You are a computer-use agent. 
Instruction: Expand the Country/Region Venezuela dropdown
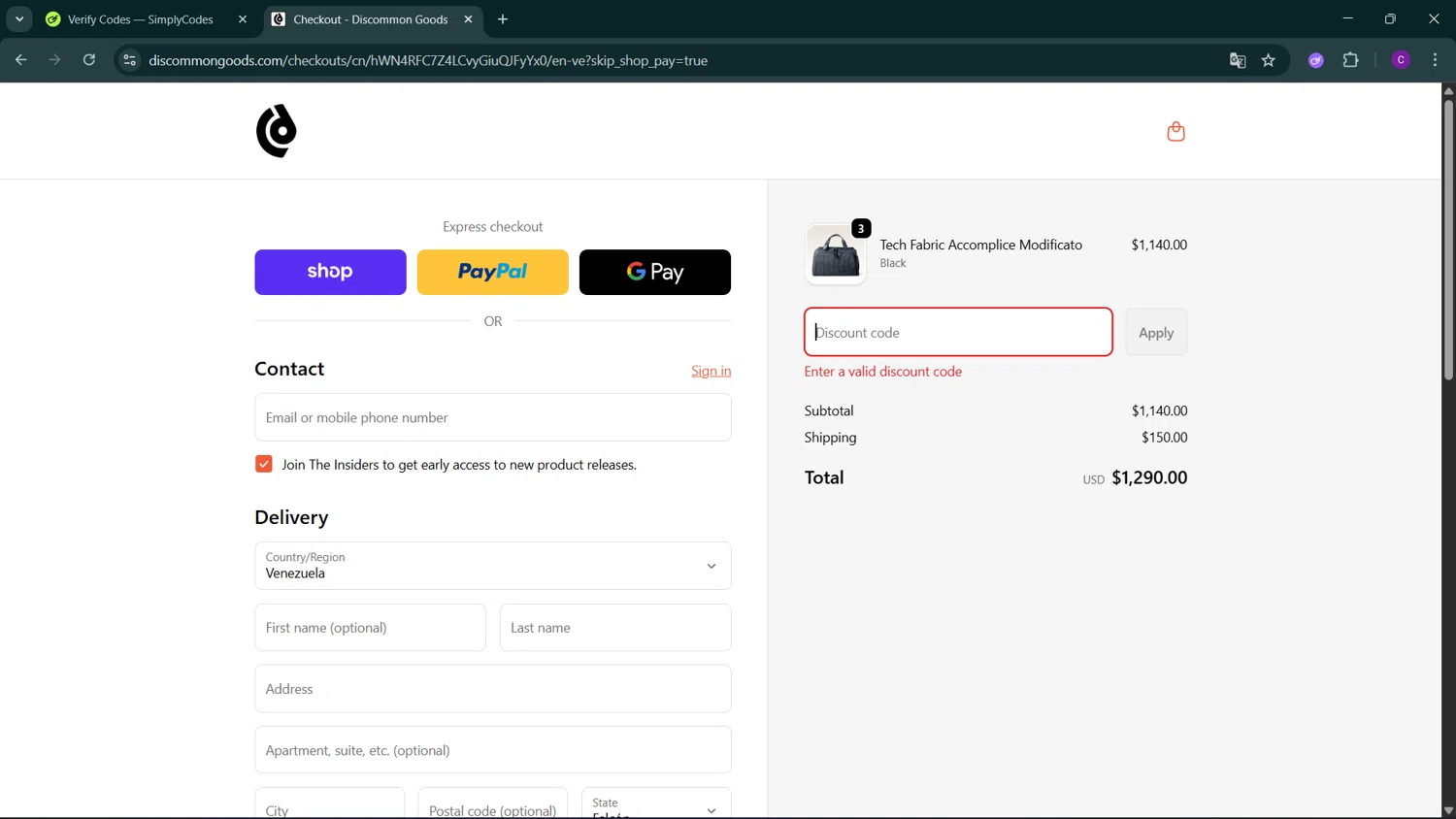[x=493, y=566]
